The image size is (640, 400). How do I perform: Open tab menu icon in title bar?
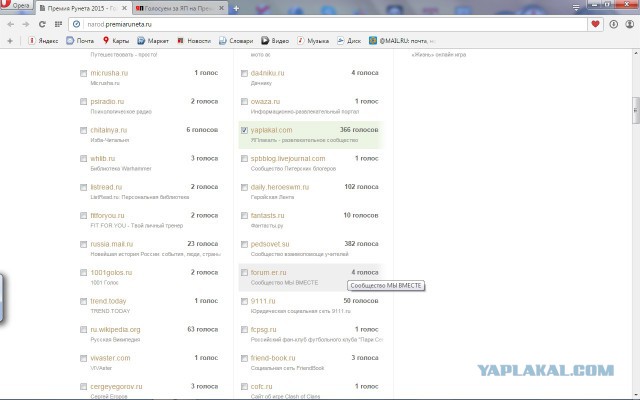point(576,8)
